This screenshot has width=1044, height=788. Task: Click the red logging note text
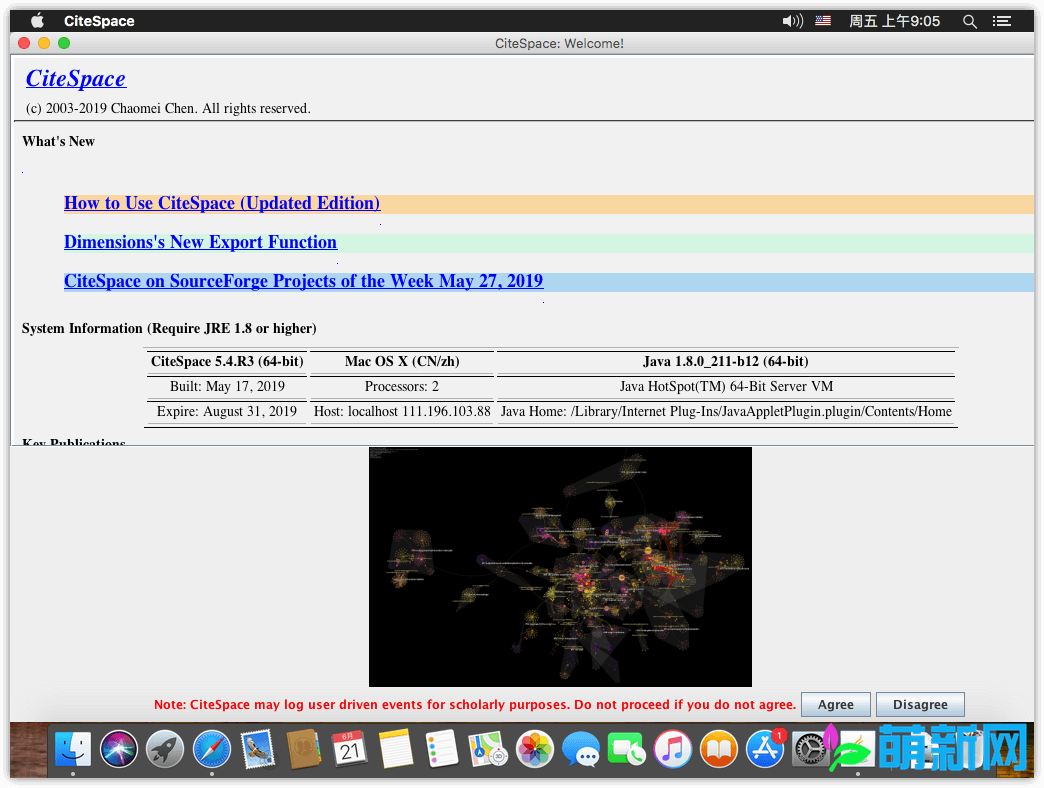pos(475,705)
